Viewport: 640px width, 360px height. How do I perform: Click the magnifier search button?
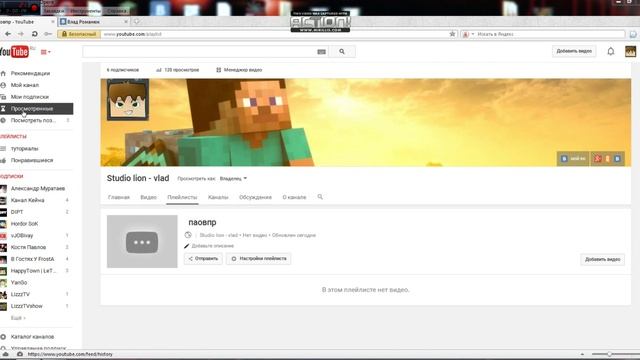342,52
